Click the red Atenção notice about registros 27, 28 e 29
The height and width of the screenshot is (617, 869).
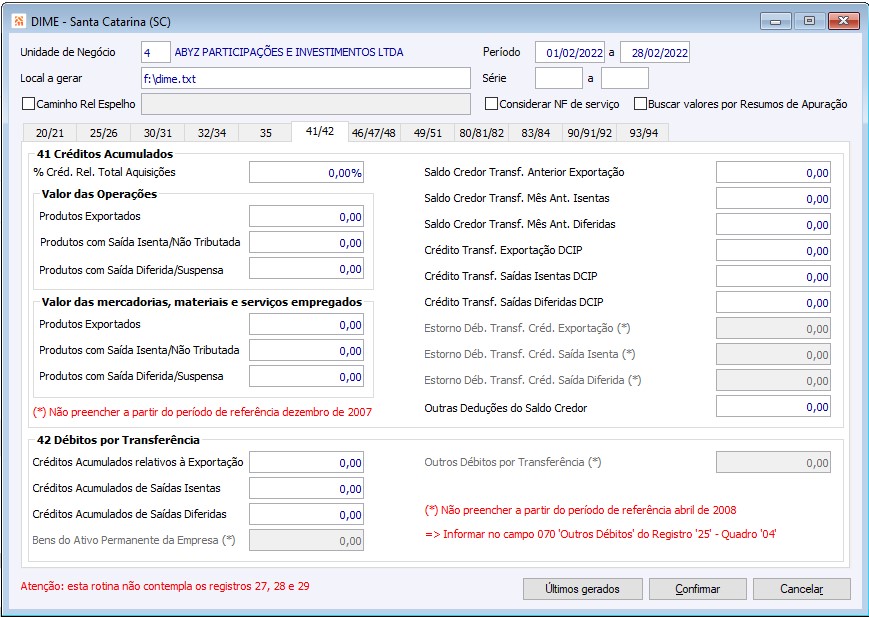pyautogui.click(x=165, y=586)
